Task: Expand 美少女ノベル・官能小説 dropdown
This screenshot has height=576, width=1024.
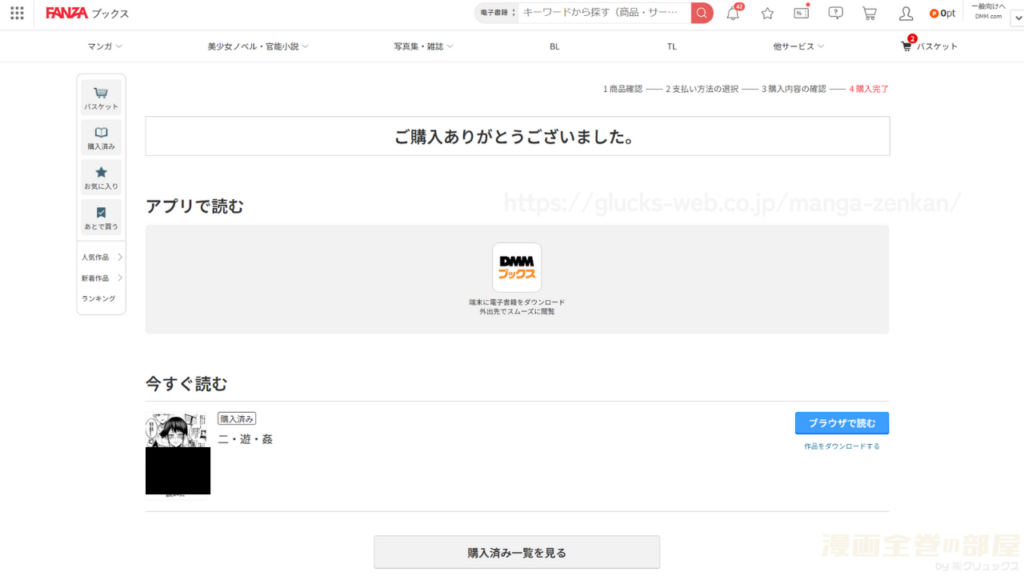Action: pyautogui.click(x=258, y=46)
